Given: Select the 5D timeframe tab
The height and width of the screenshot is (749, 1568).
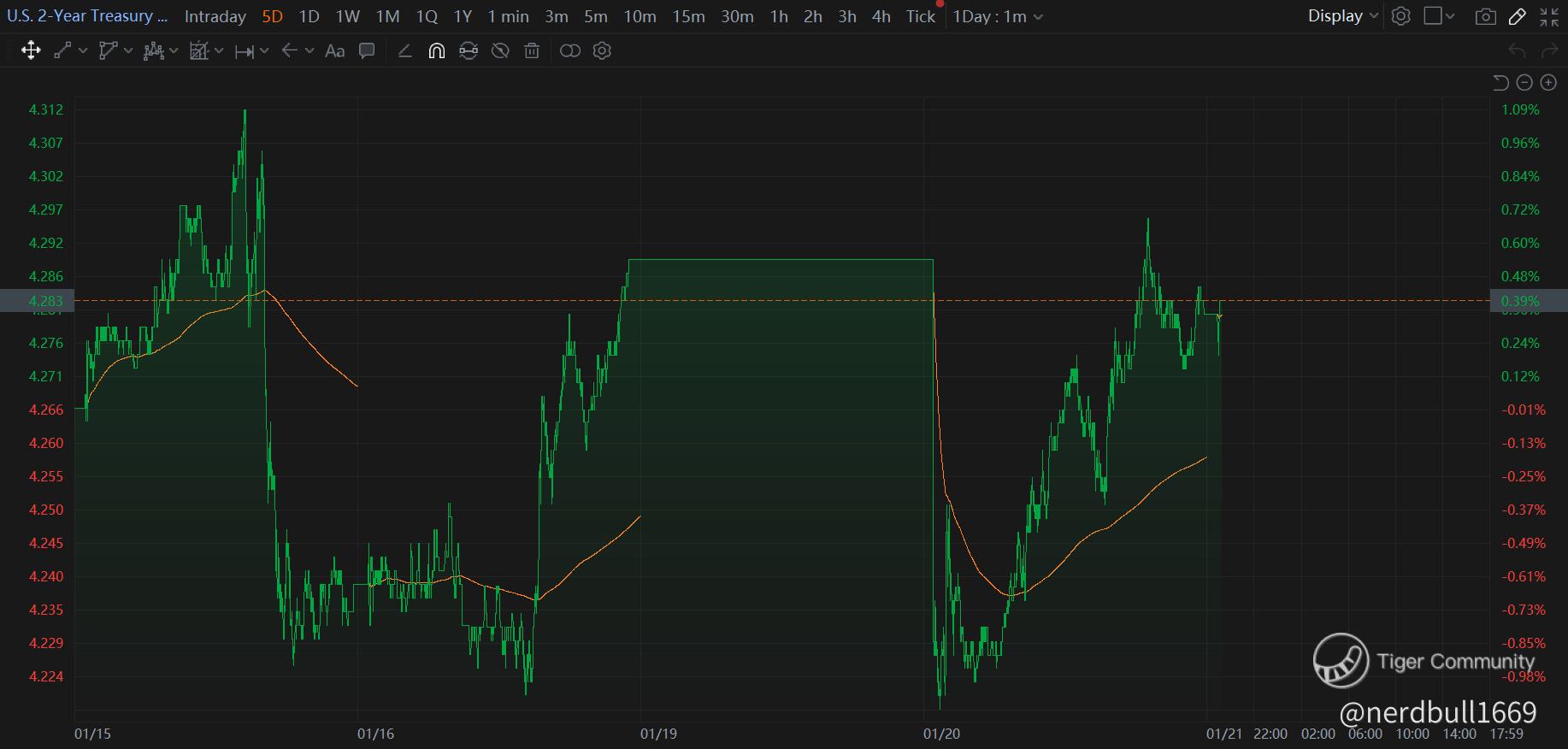Looking at the screenshot, I should point(272,16).
